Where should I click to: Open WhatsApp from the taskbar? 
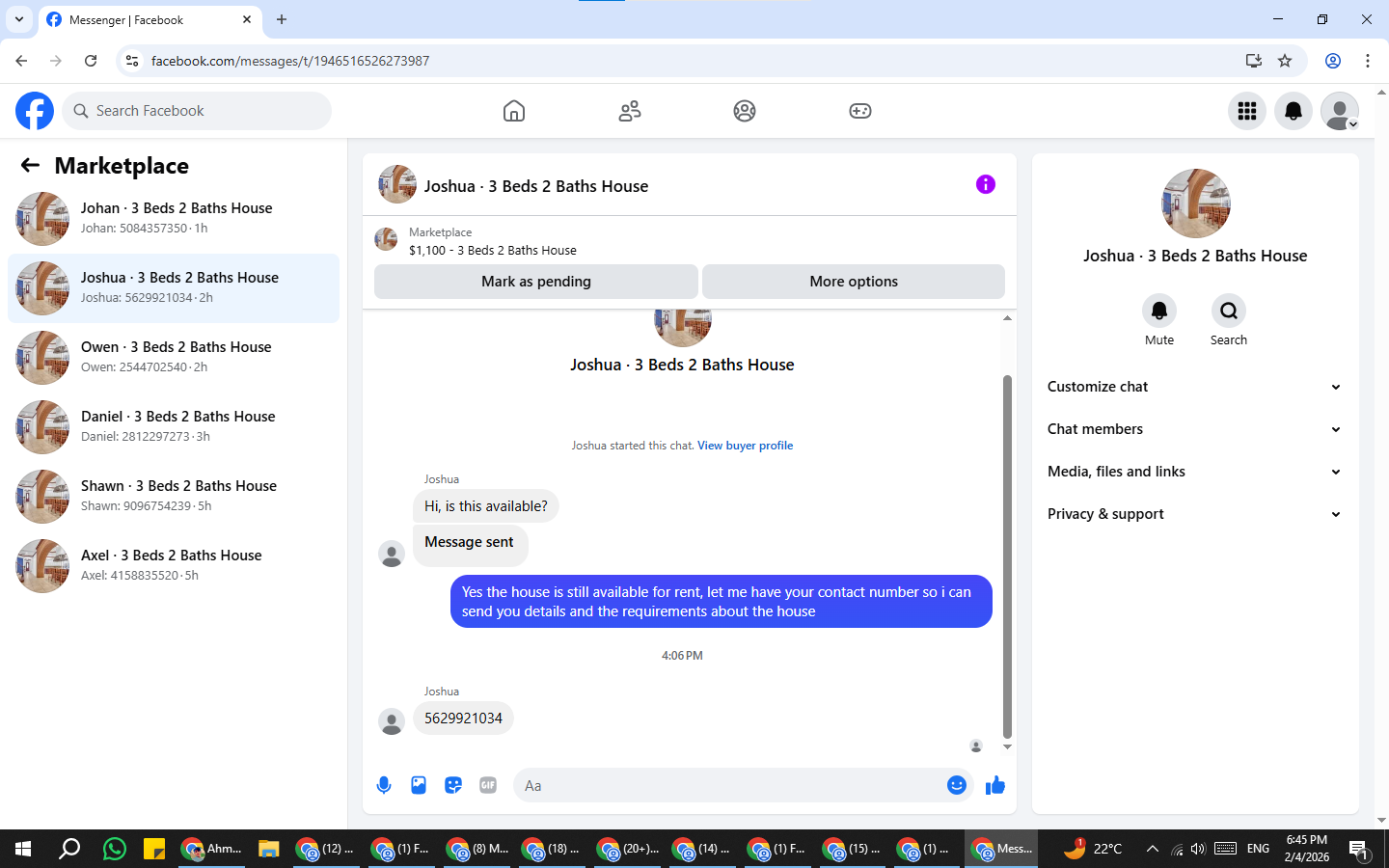pos(115,849)
